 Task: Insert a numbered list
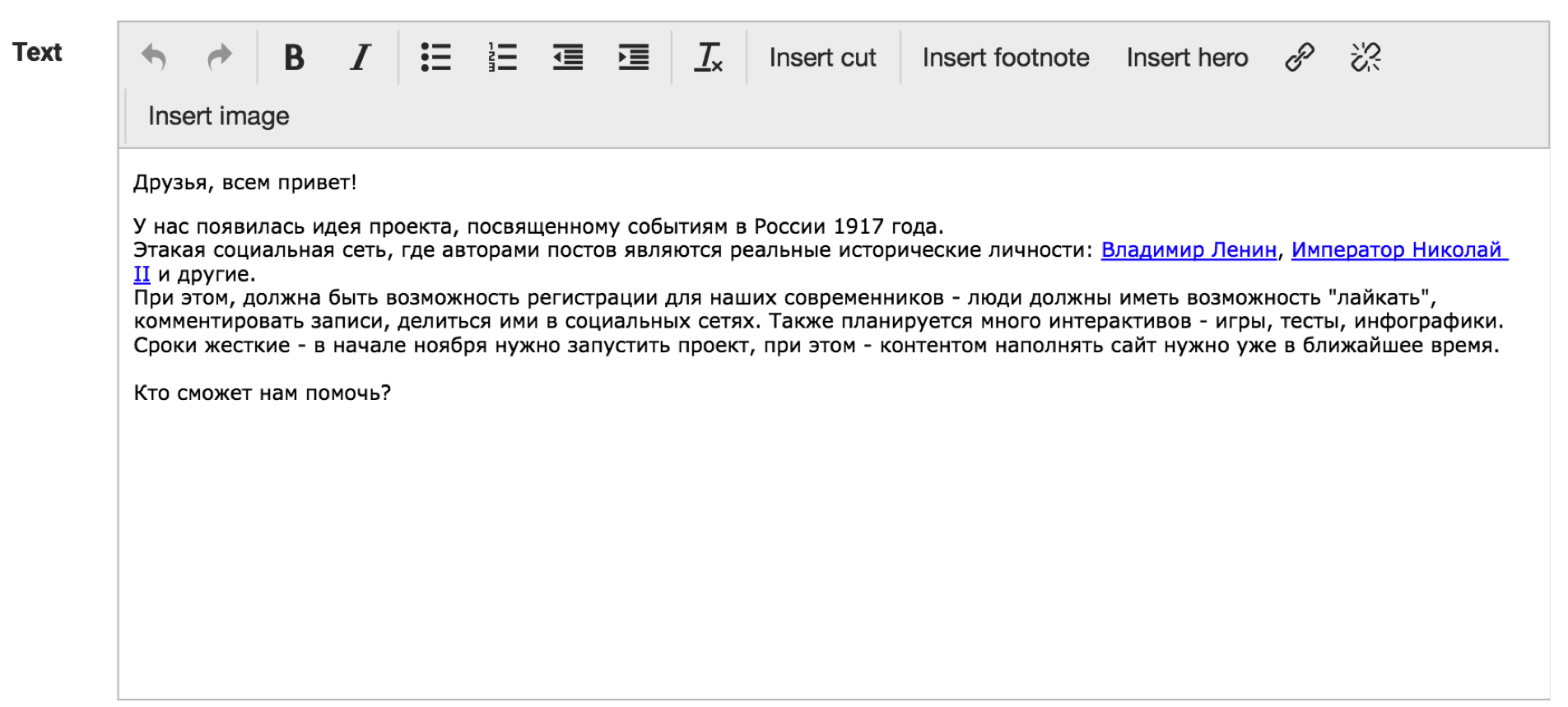click(502, 58)
